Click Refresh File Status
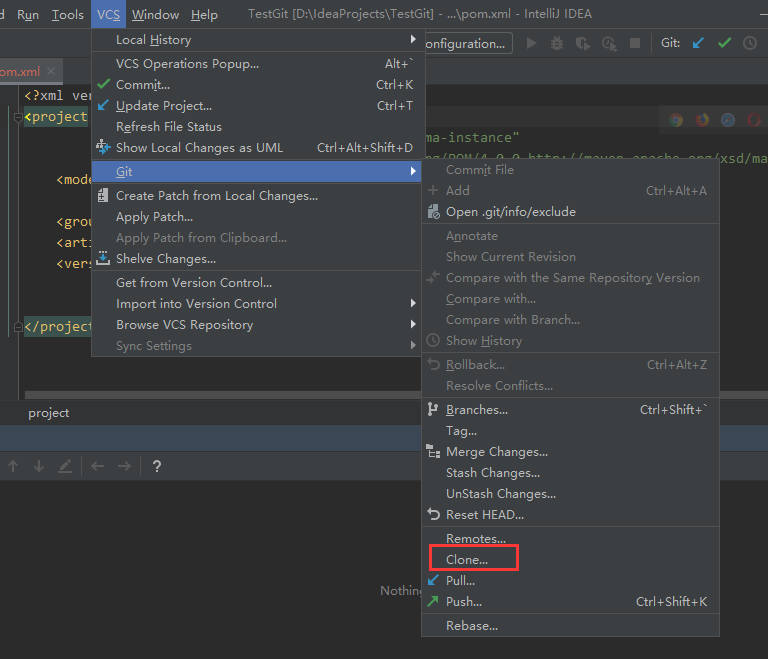The height and width of the screenshot is (659, 768). coord(257,127)
